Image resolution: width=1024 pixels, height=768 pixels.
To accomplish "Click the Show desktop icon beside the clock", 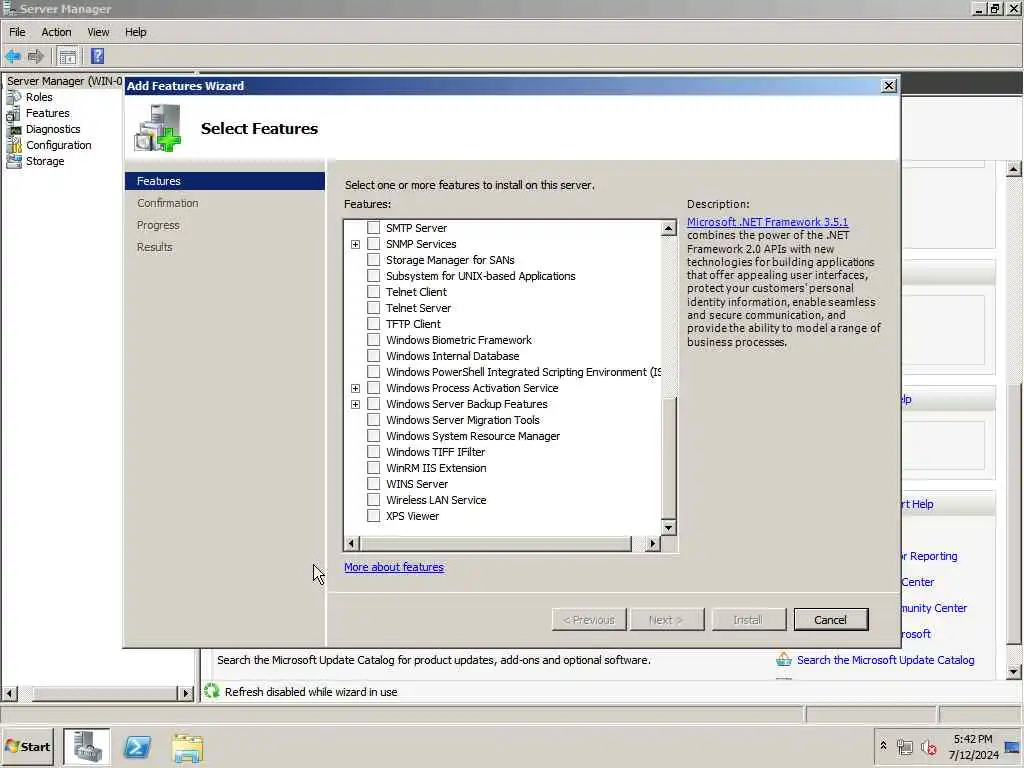I will pos(1014,747).
